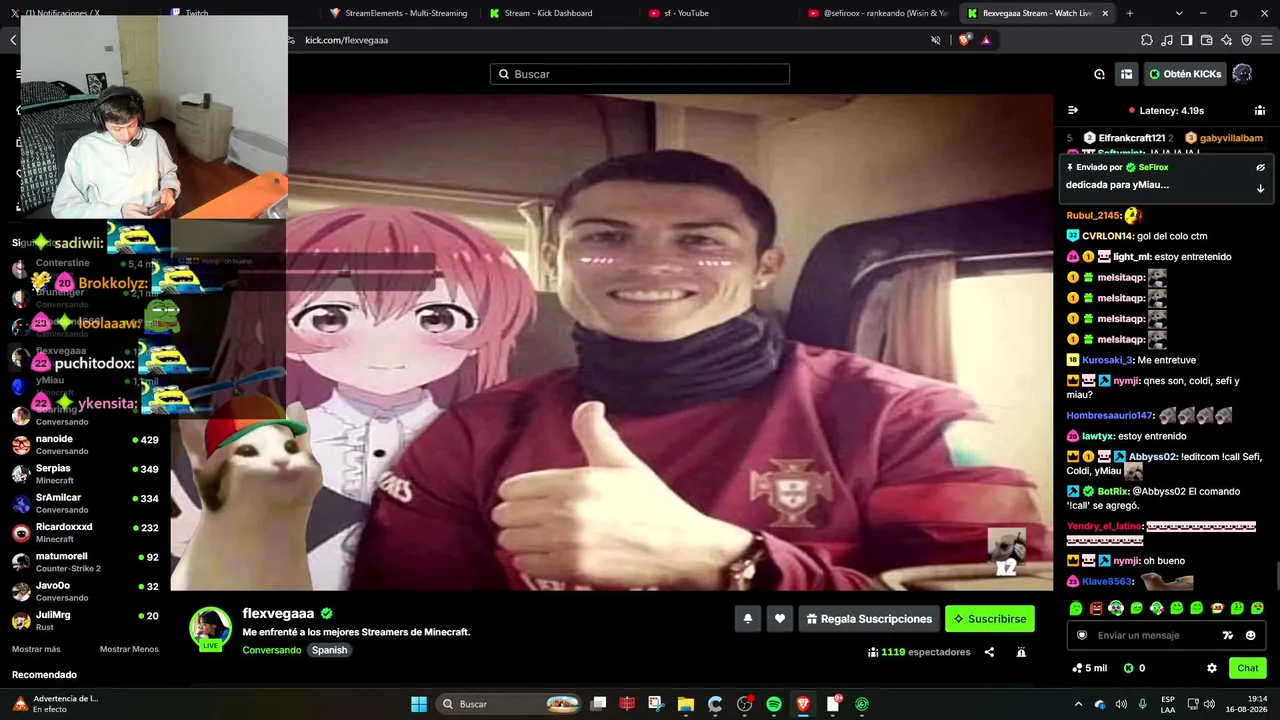Open Serpias channel in the sidebar
1280x720 pixels.
(x=85, y=474)
